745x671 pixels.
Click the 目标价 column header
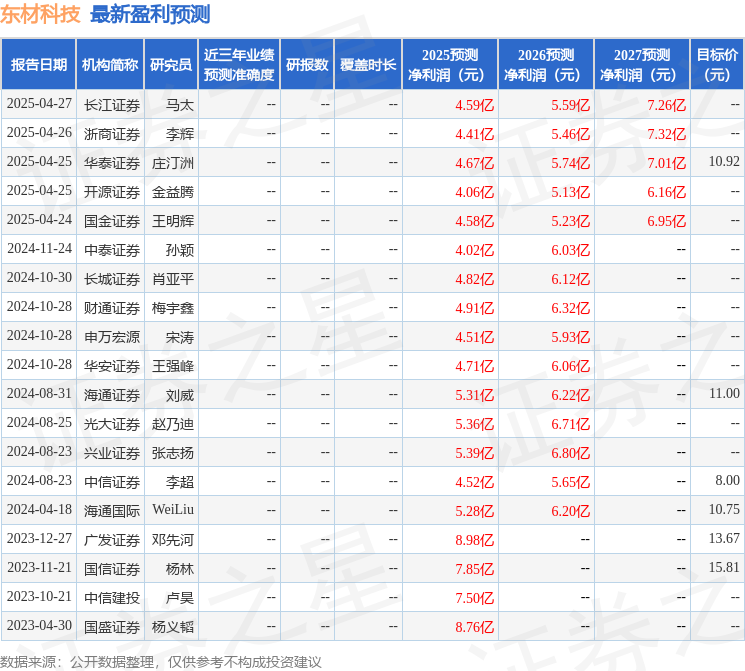pyautogui.click(x=717, y=65)
